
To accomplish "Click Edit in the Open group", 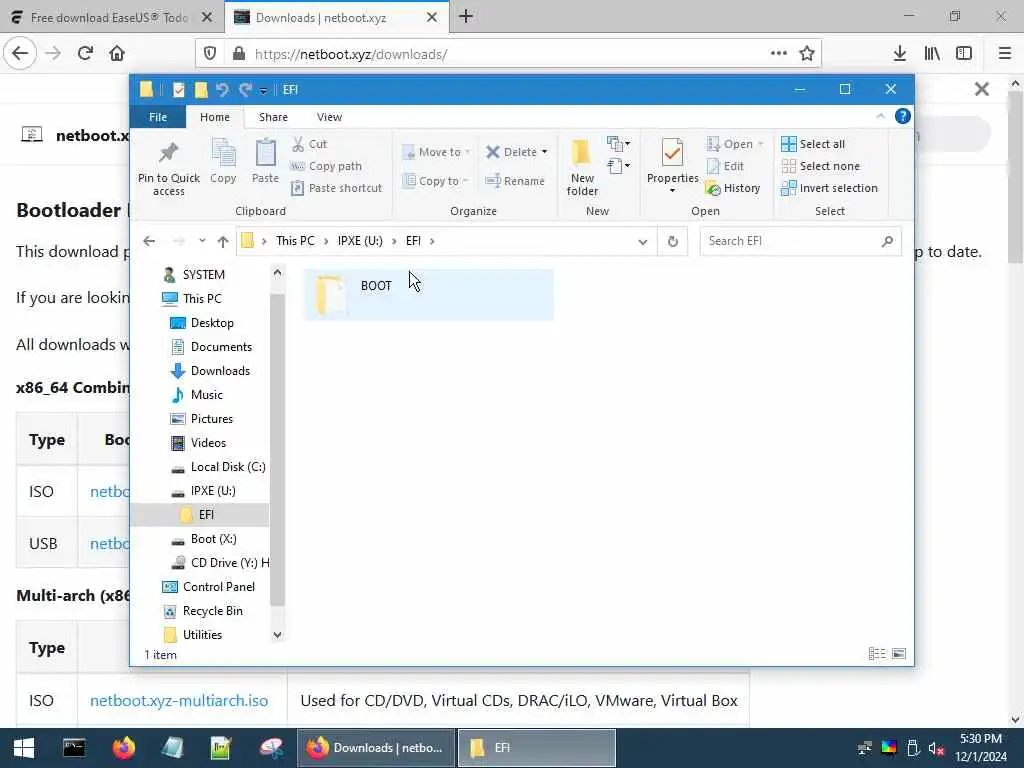I will coord(726,166).
